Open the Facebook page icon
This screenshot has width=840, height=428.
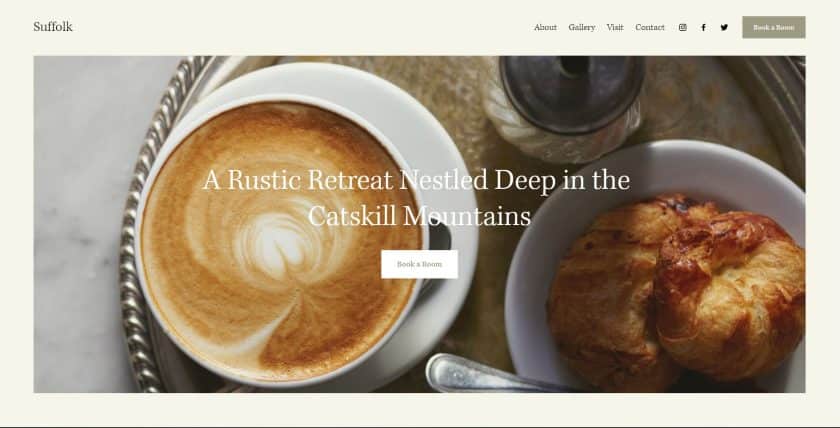[x=703, y=27]
